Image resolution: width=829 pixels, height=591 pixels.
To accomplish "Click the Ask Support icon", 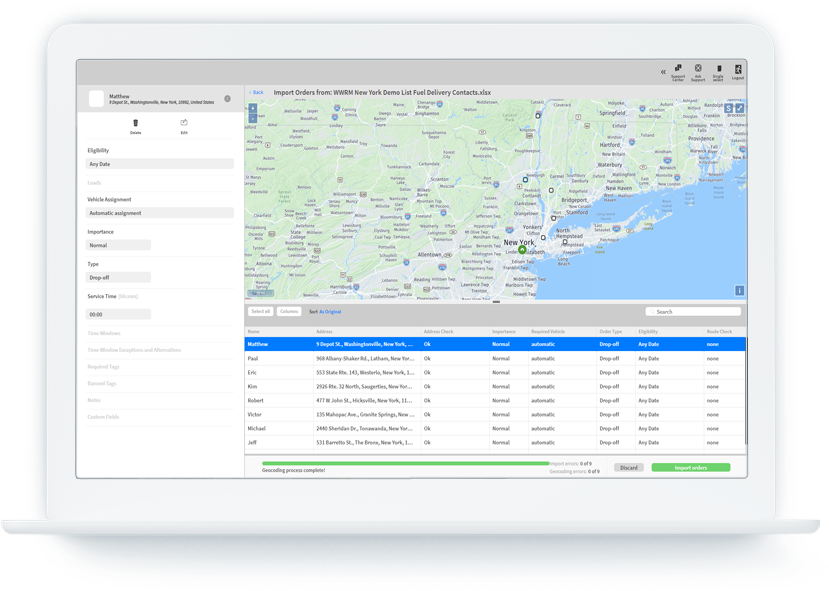I will click(x=698, y=70).
